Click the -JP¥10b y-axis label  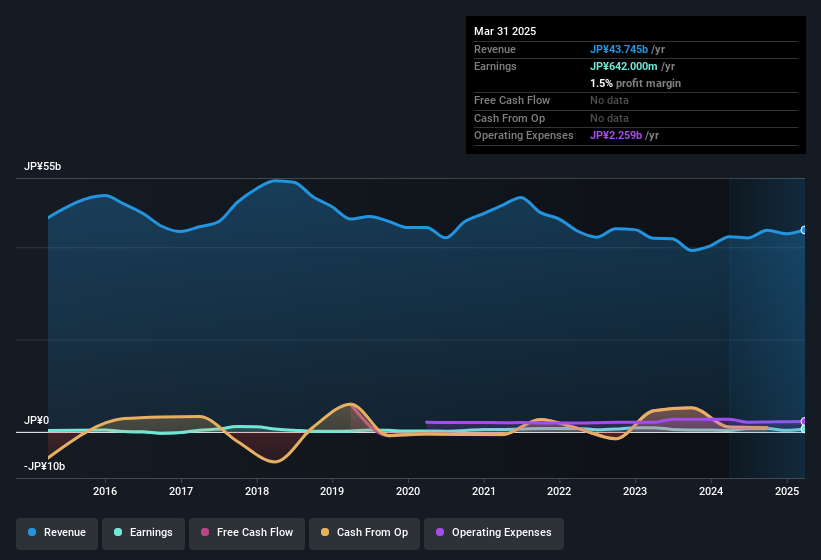pyautogui.click(x=45, y=466)
